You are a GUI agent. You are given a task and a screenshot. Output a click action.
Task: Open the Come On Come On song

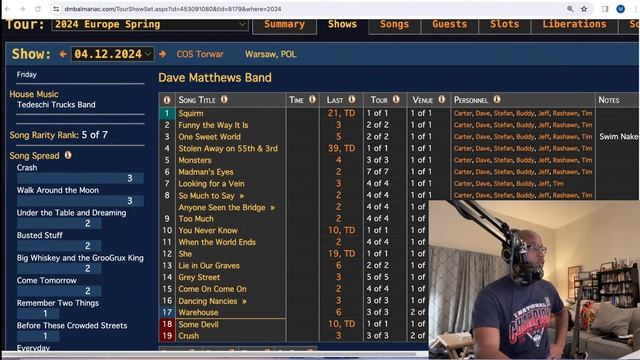pyautogui.click(x=212, y=289)
